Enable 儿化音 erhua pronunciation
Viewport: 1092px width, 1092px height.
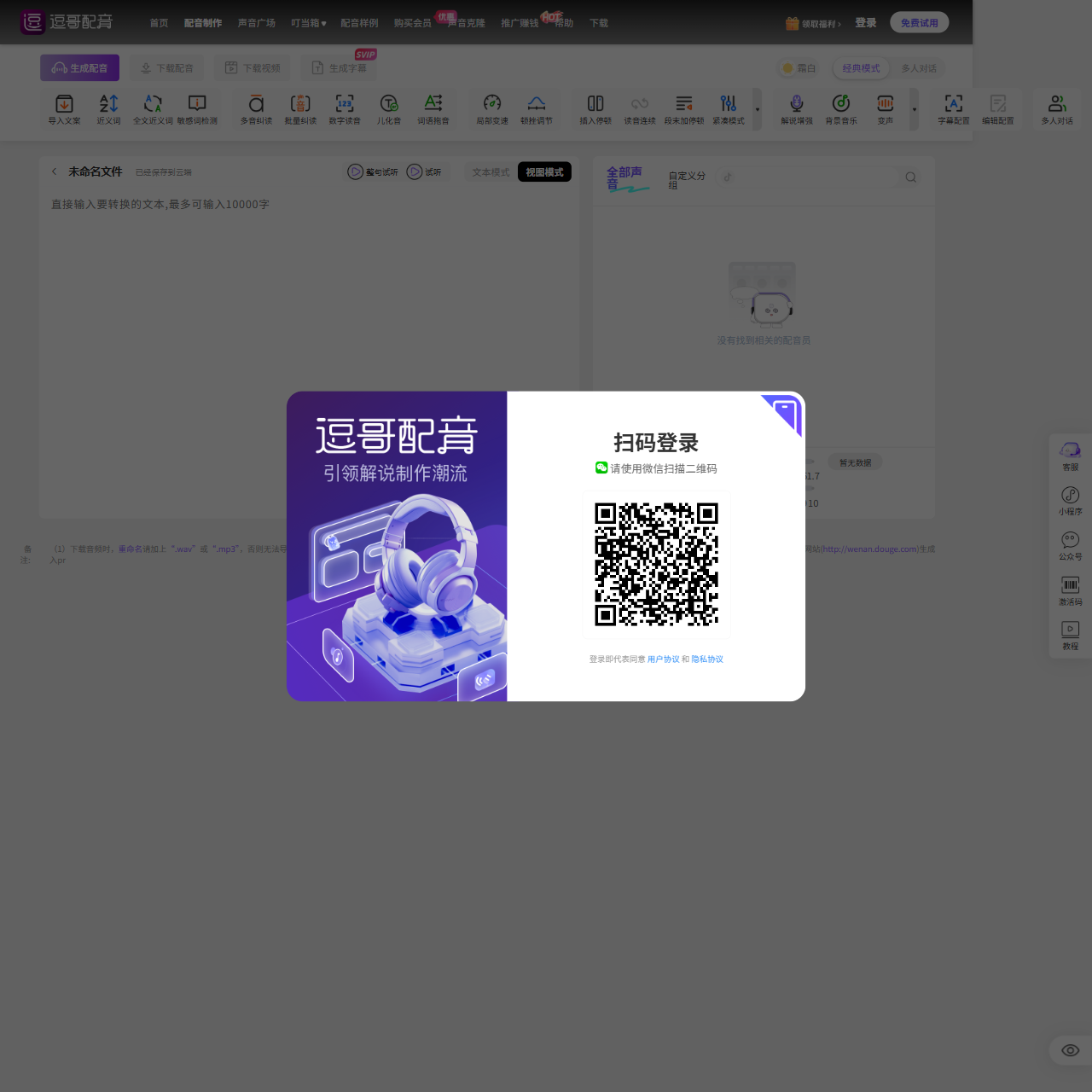click(x=388, y=109)
